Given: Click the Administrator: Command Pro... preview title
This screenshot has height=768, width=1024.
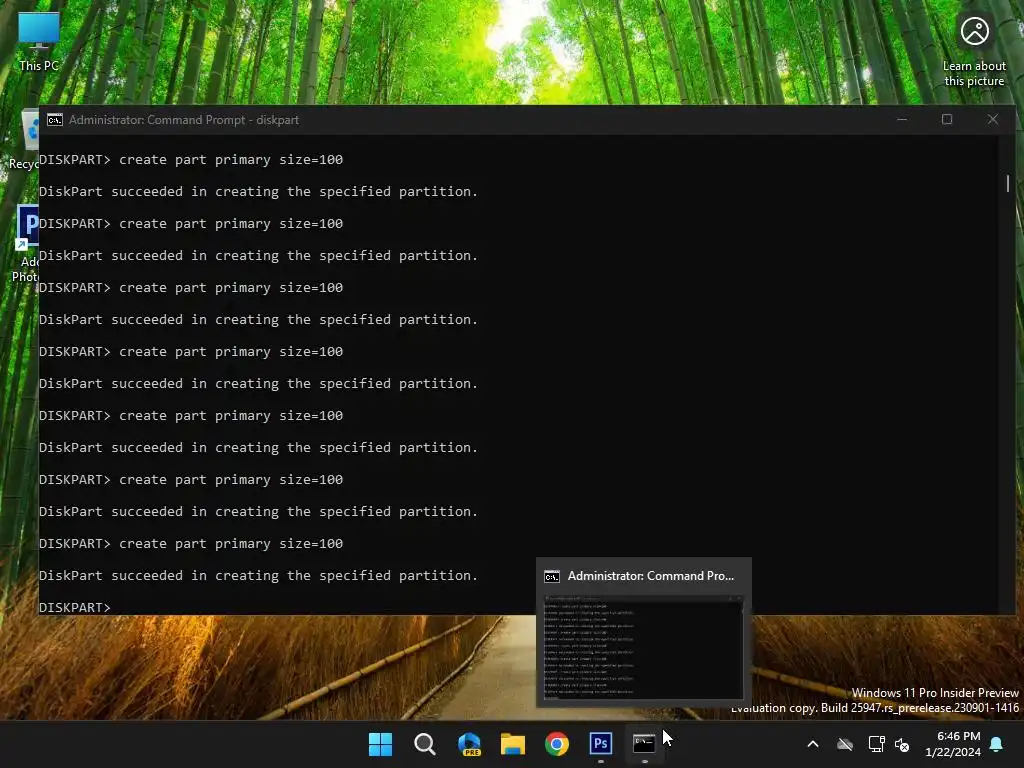Looking at the screenshot, I should coord(650,575).
